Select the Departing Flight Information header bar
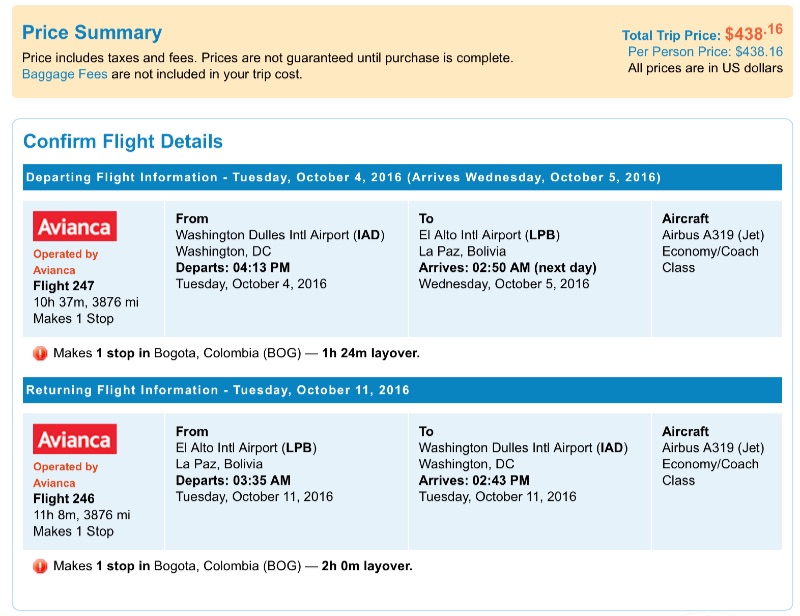 coord(401,178)
